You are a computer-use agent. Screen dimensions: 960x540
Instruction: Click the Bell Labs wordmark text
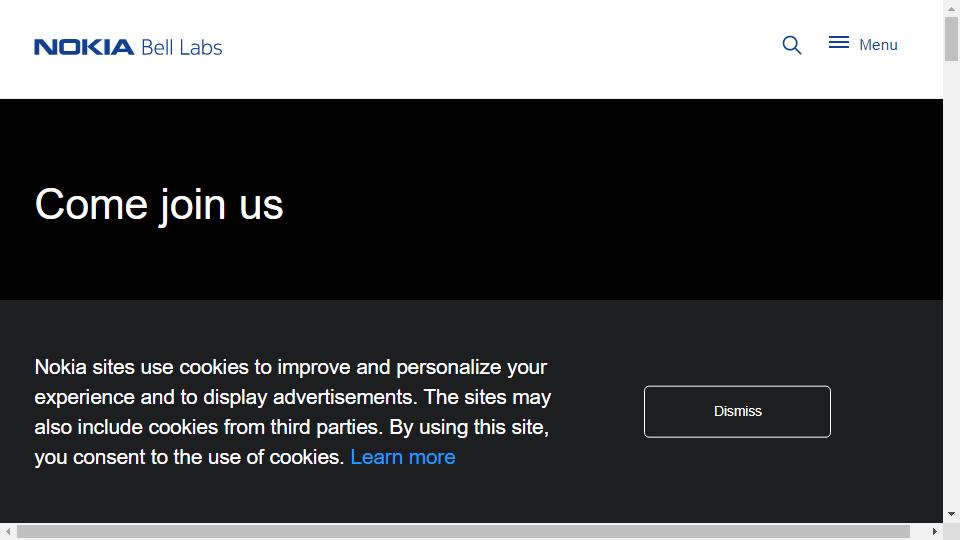pos(181,47)
